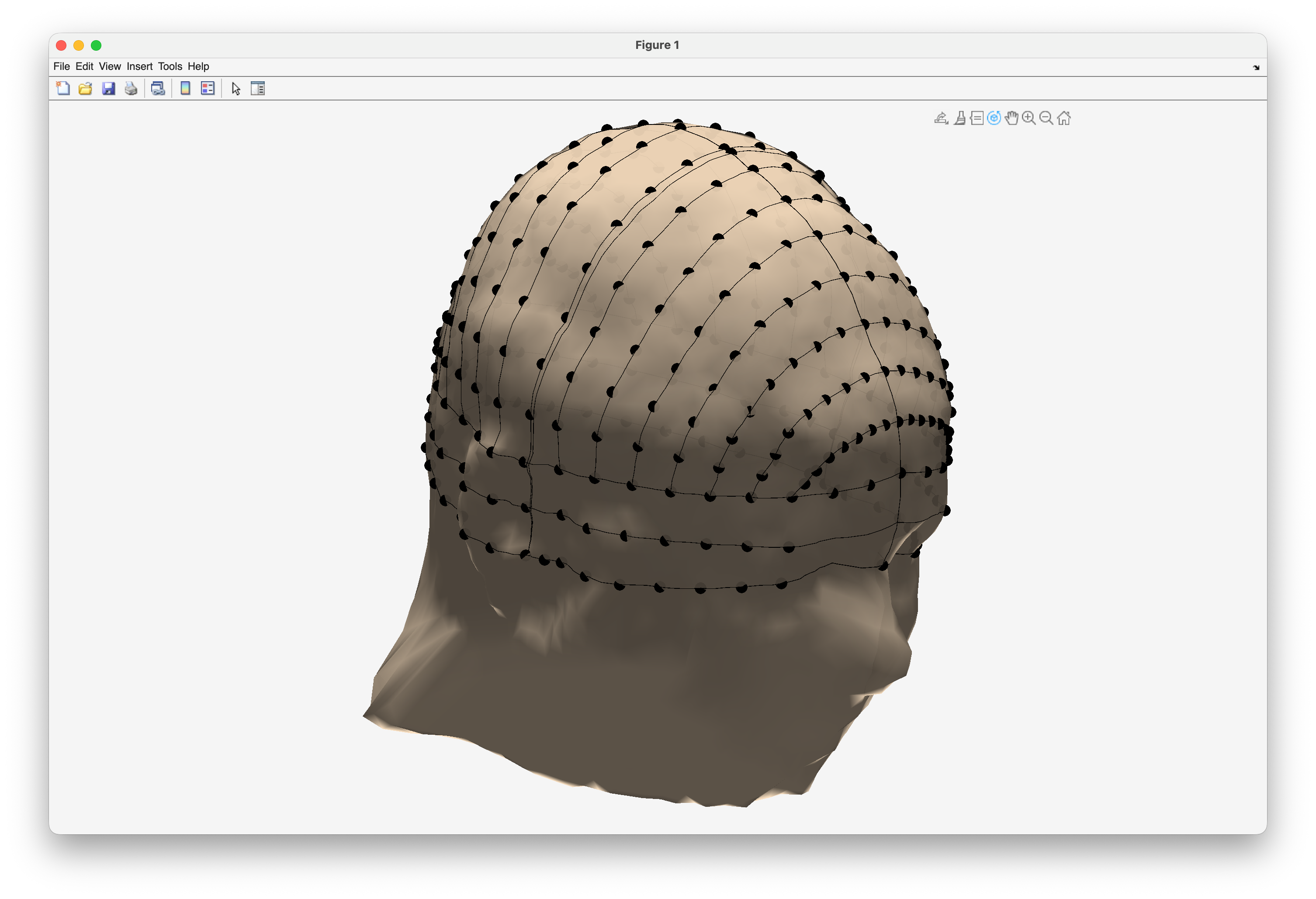Insert a legend from the toolbar
The width and height of the screenshot is (1316, 899).
click(208, 88)
